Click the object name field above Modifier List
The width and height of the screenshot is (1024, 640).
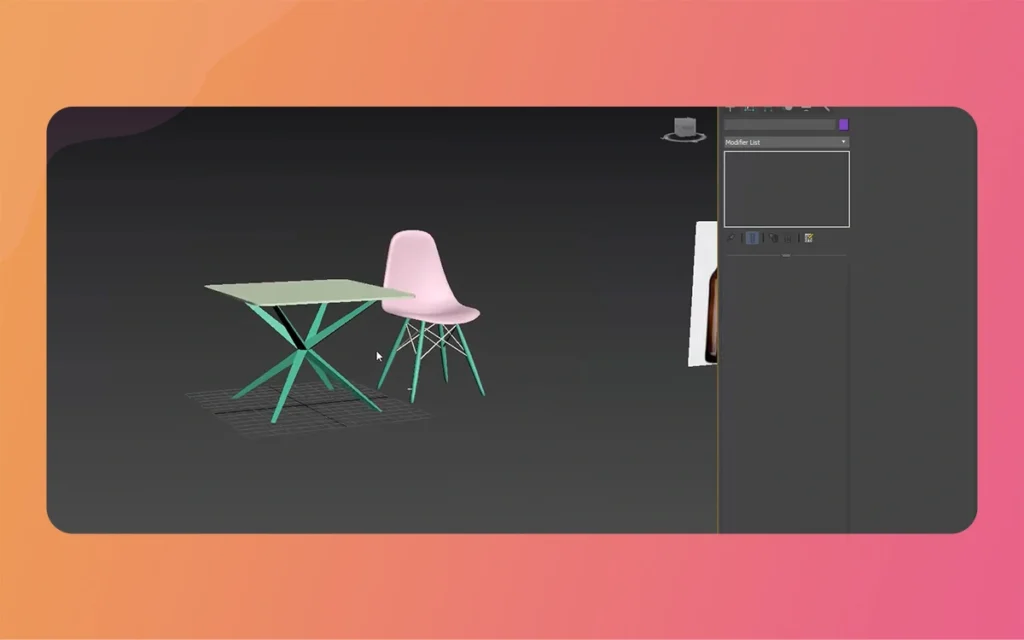pyautogui.click(x=780, y=123)
